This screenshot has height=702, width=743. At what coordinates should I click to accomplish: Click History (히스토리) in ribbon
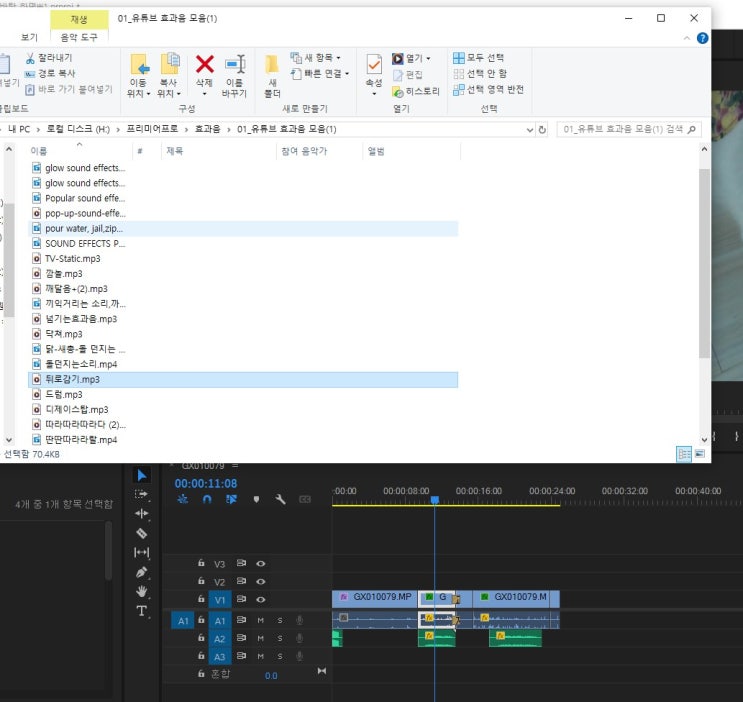[416, 91]
